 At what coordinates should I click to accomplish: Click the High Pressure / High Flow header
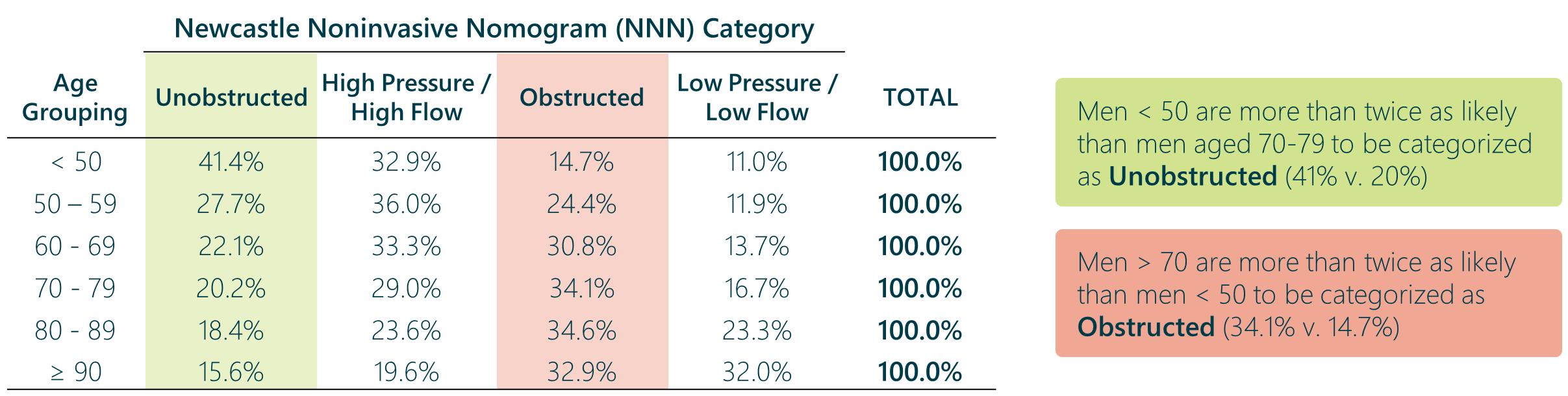point(407,97)
